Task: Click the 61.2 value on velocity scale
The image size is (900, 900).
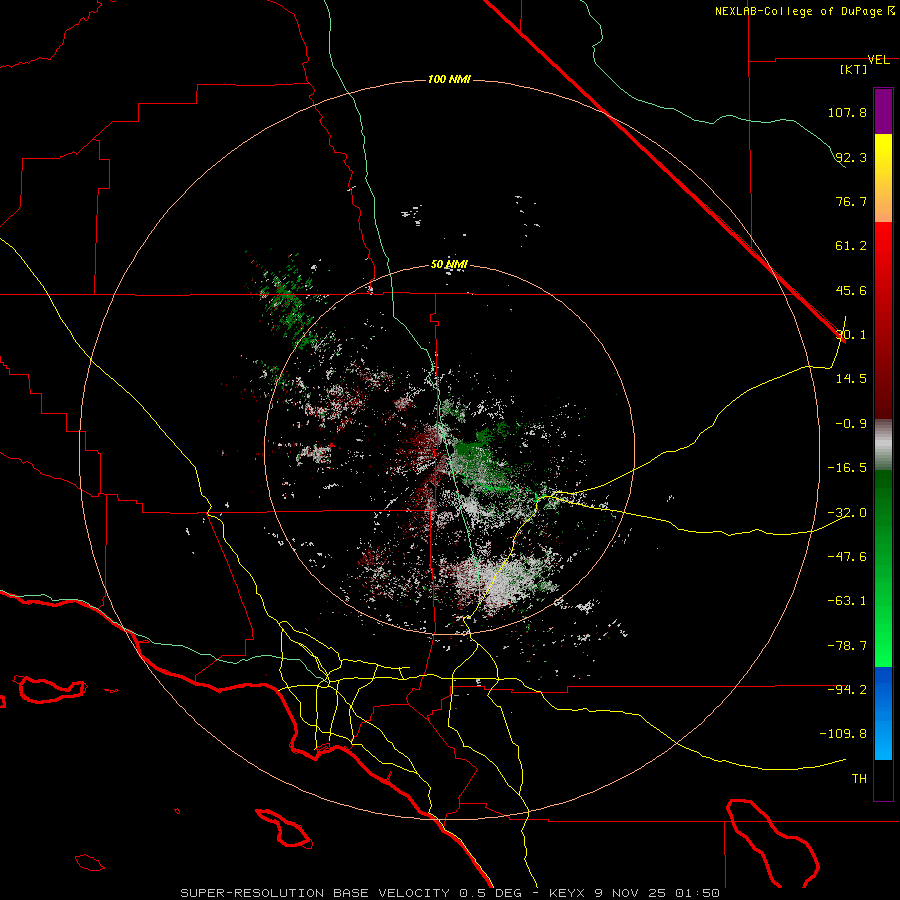Action: pos(851,246)
